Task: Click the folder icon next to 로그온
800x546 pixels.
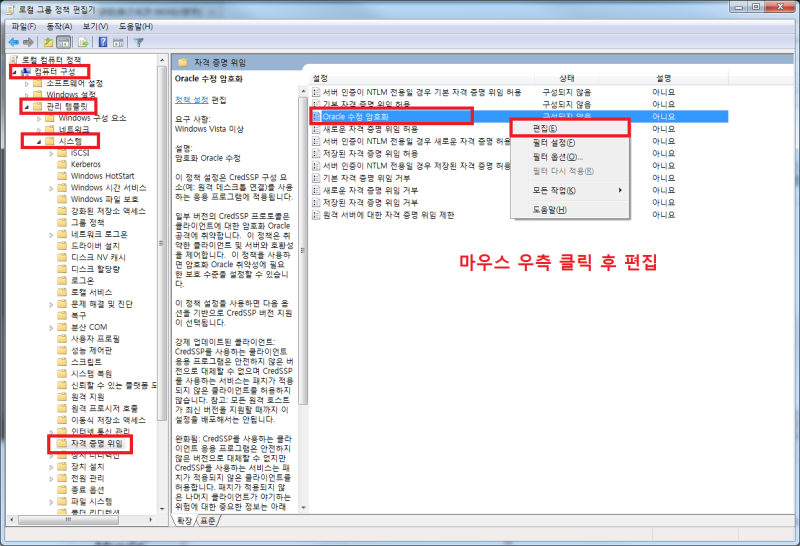Action: point(62,281)
